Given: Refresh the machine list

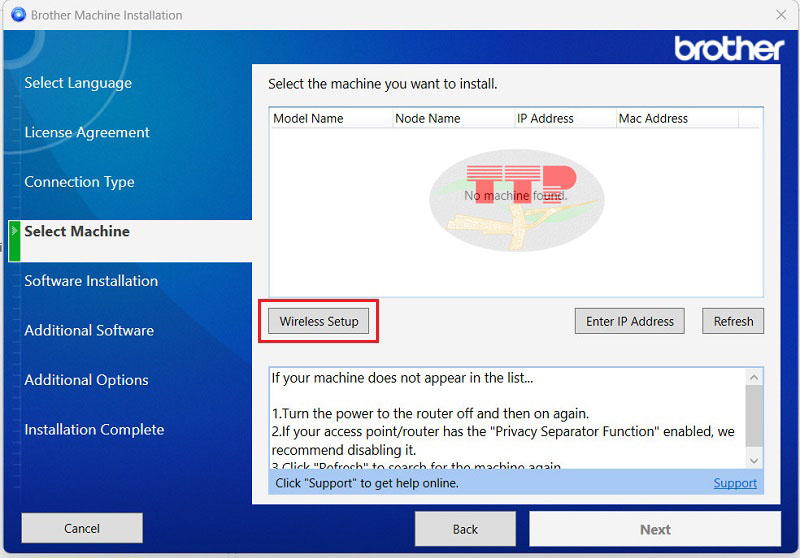Looking at the screenshot, I should pyautogui.click(x=733, y=321).
